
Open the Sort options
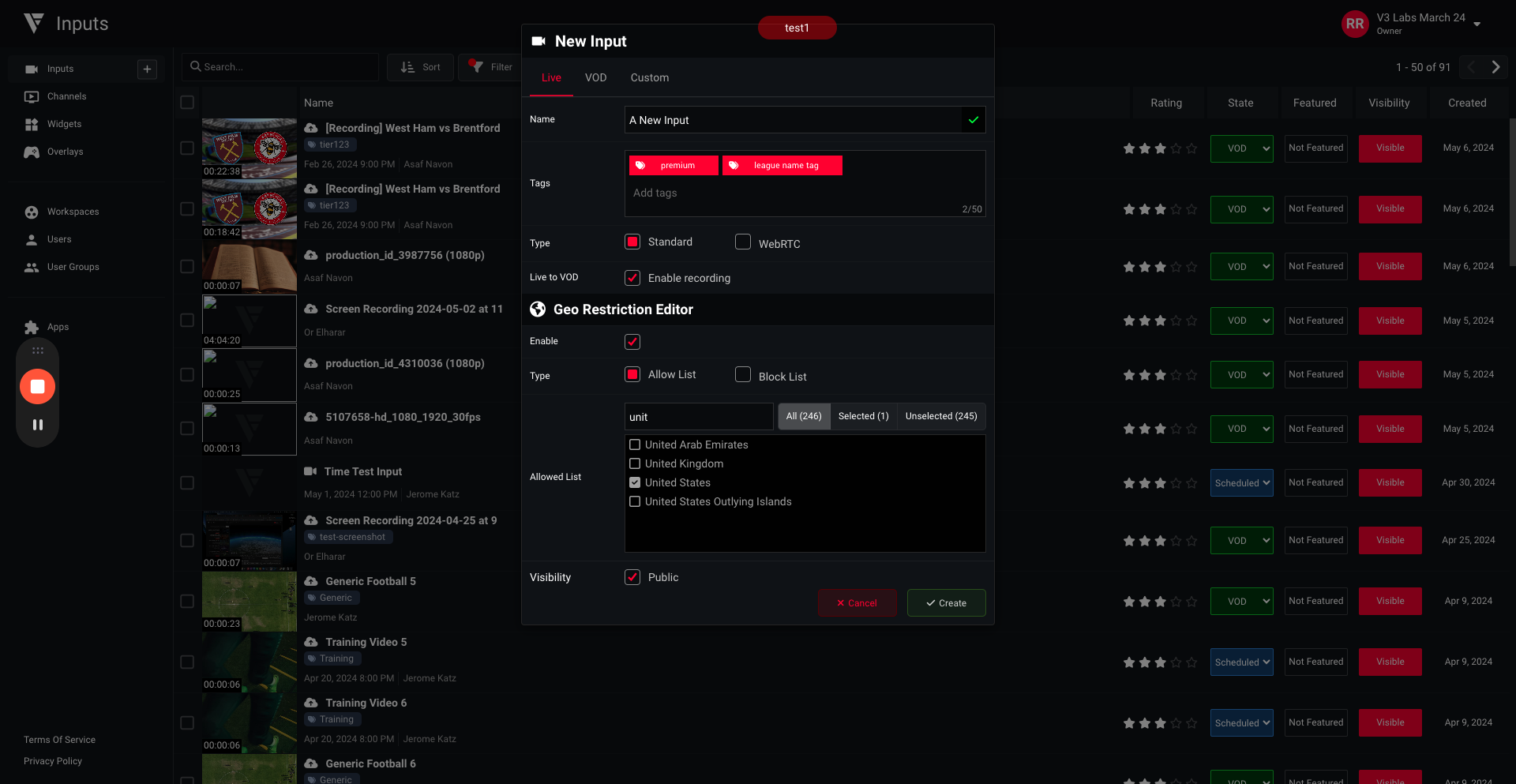tap(420, 67)
